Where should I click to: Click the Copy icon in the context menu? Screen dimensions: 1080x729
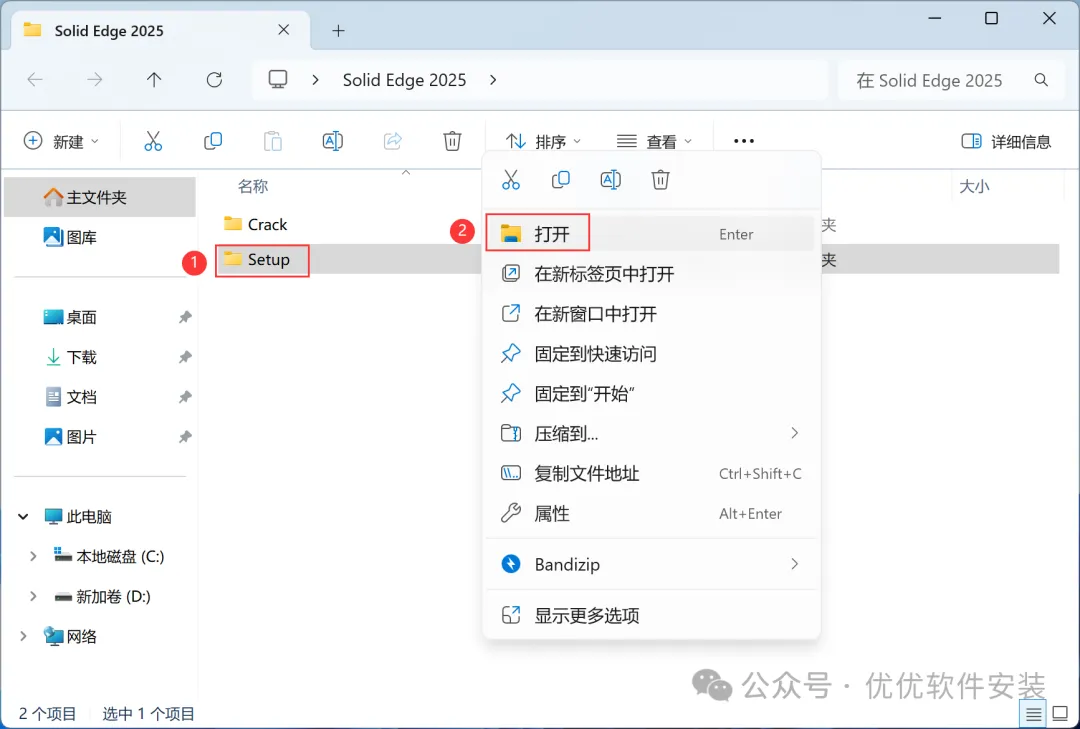coord(561,180)
